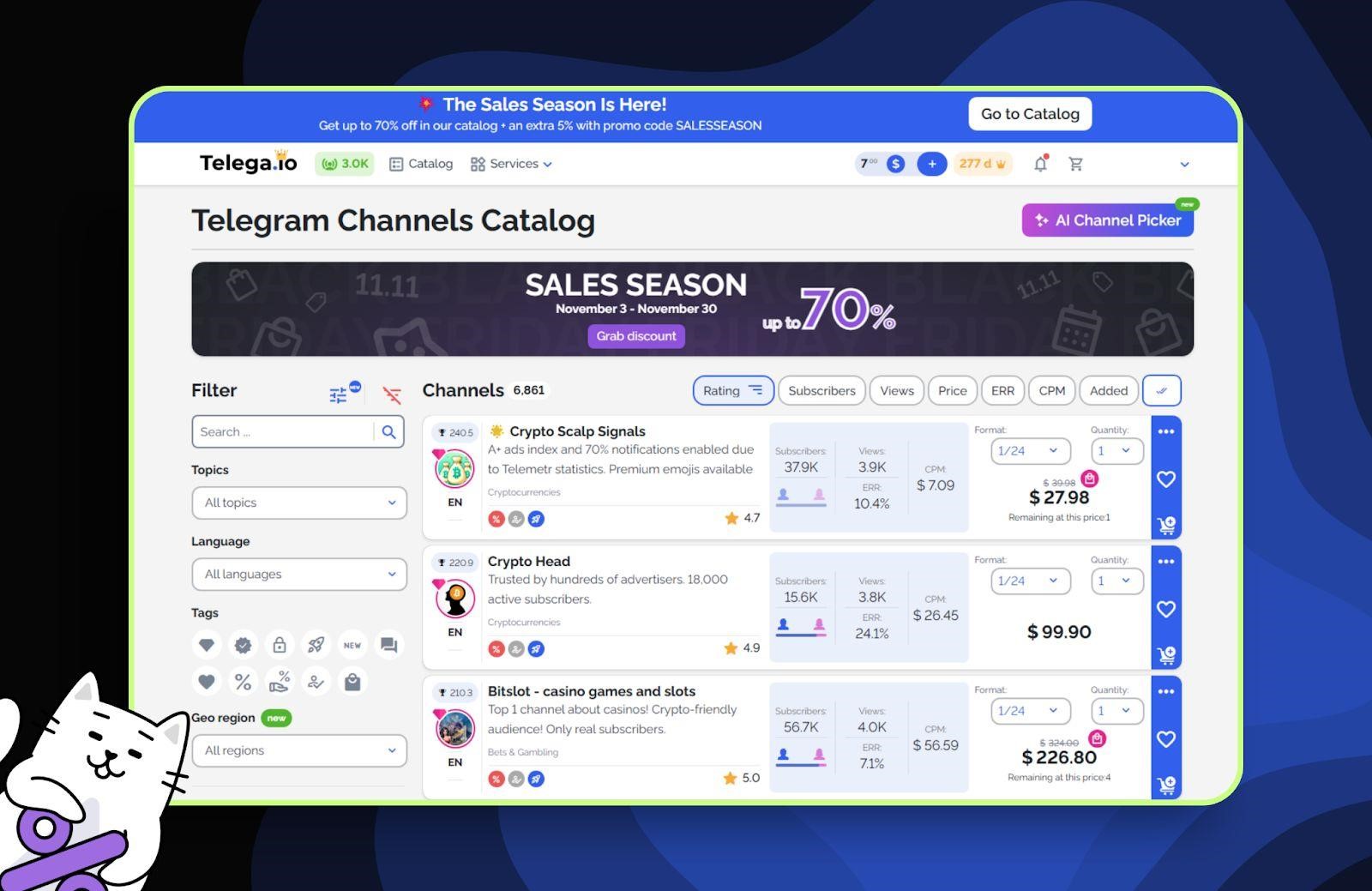Click the green 3.0K badge
Image resolution: width=1372 pixels, height=891 pixels.
[345, 164]
